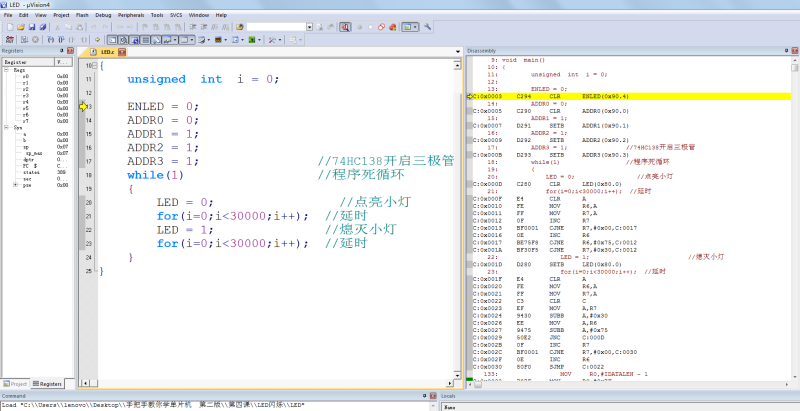
Task: Collapse the Regs tree node
Action: pos(5,68)
